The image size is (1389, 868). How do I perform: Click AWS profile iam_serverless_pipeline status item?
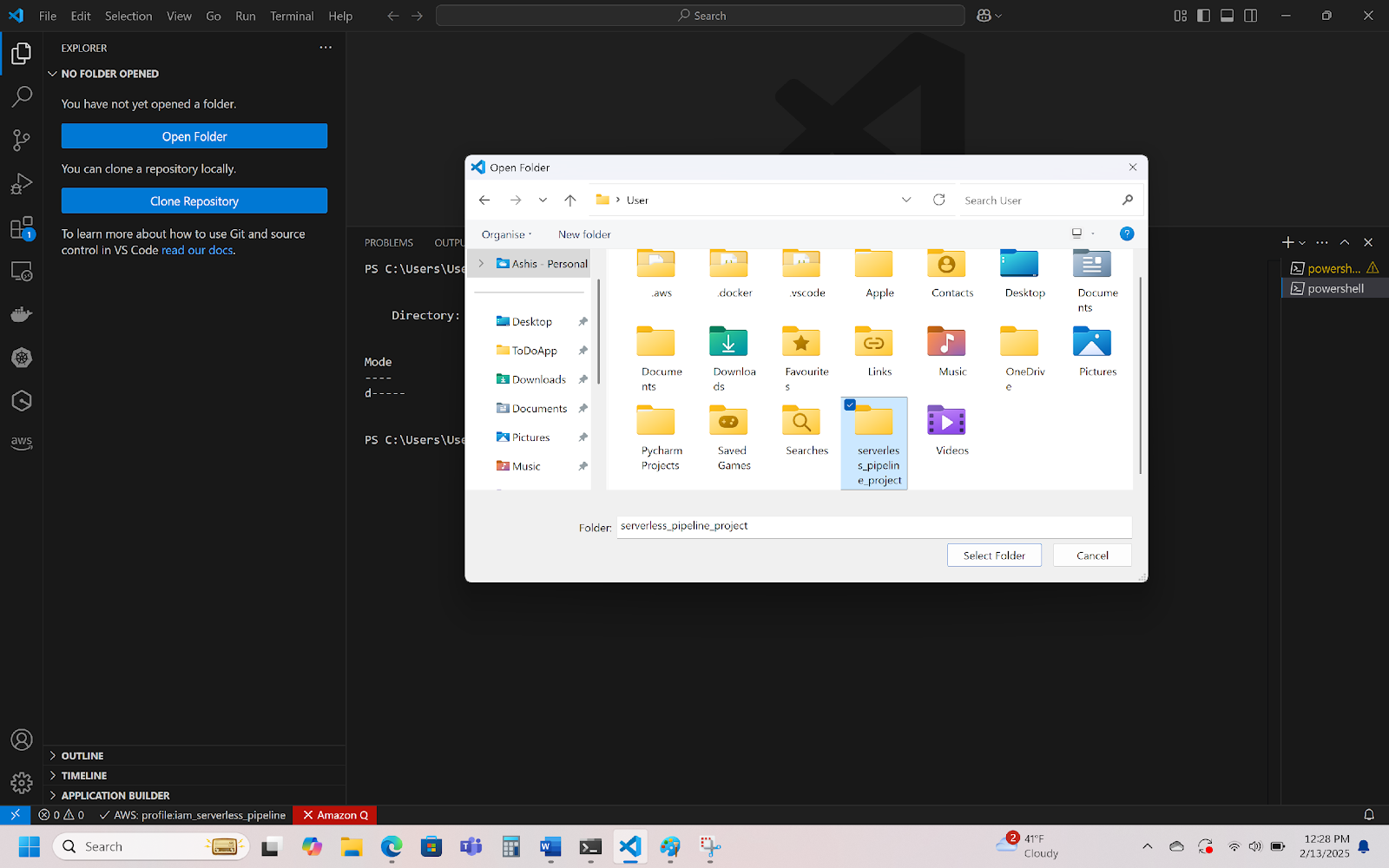point(193,815)
